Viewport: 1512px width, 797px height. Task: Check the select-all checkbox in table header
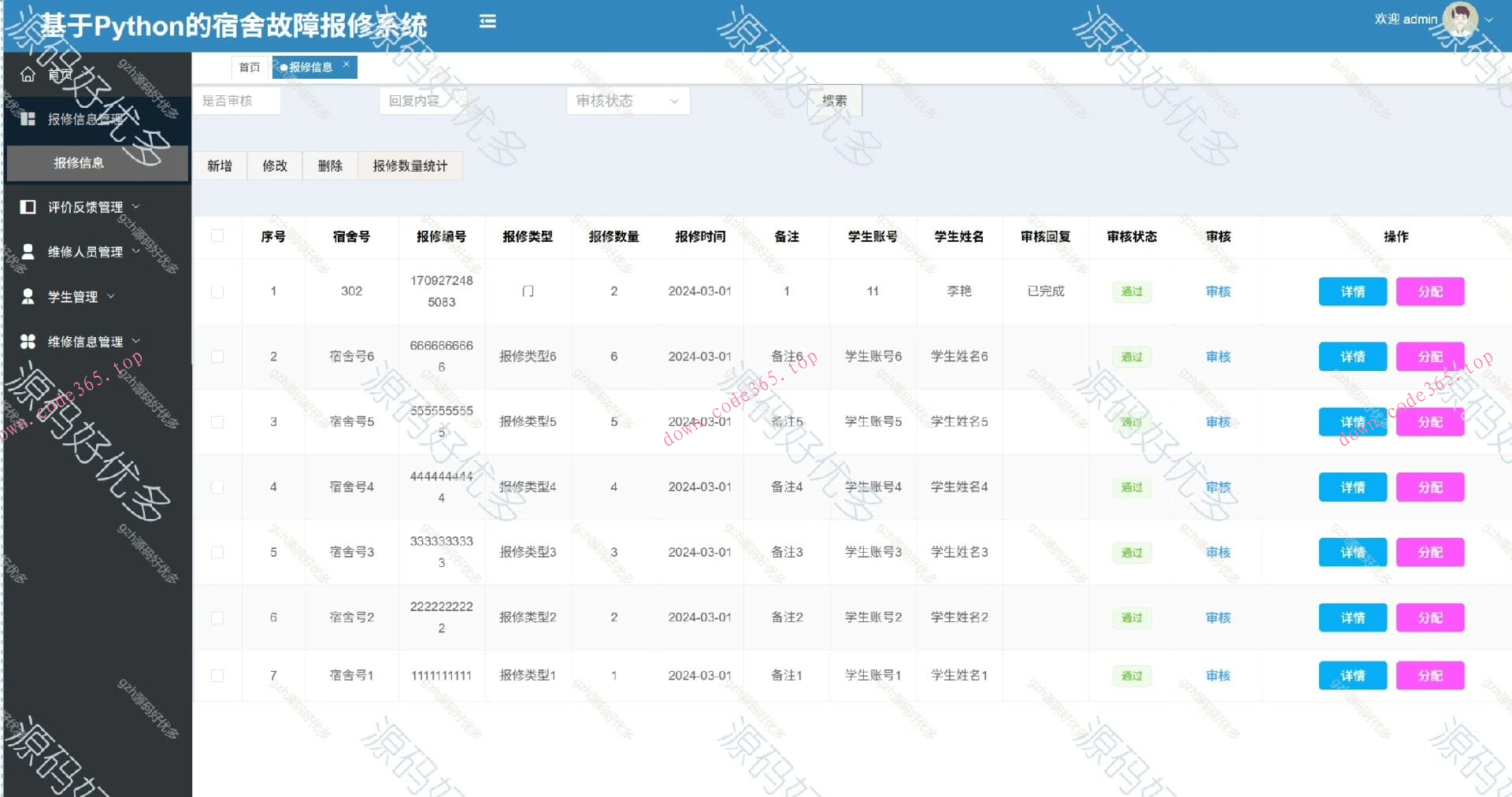pos(218,236)
